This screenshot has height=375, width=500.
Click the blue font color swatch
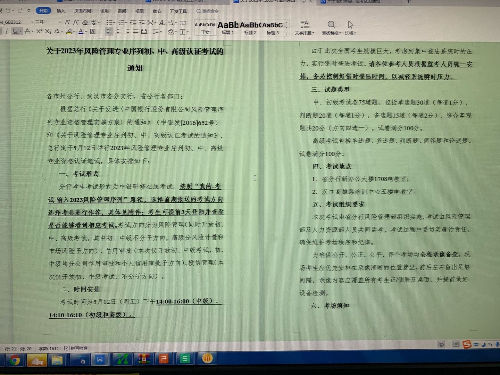click(81, 32)
